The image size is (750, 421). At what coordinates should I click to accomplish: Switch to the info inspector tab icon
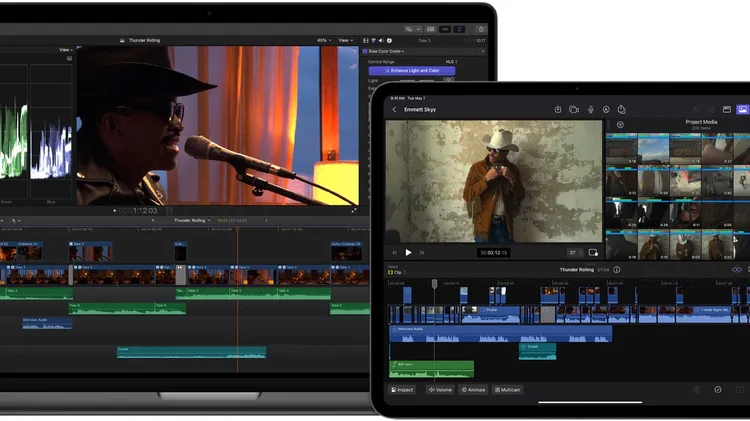pyautogui.click(x=389, y=41)
